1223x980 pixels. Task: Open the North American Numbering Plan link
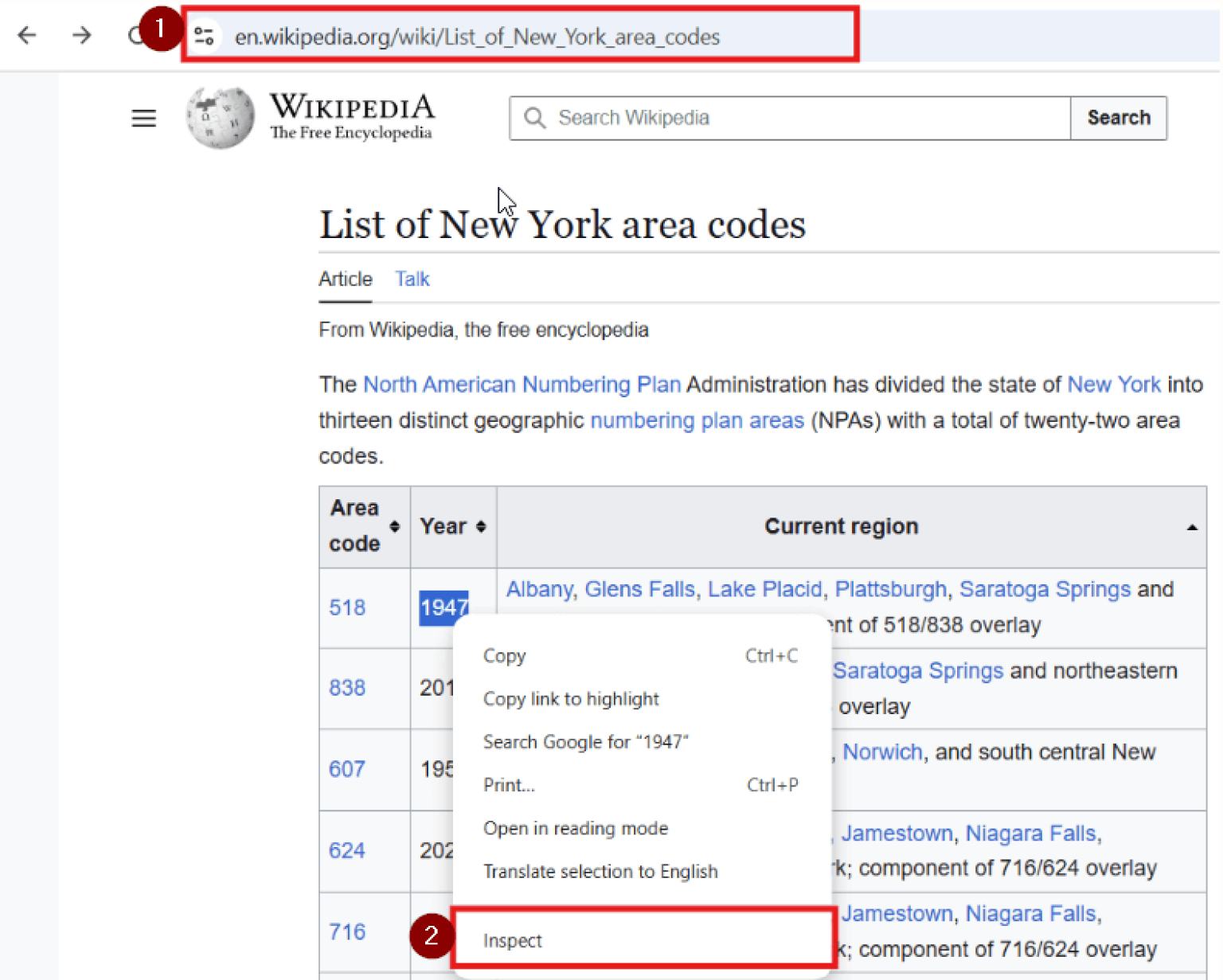click(522, 385)
